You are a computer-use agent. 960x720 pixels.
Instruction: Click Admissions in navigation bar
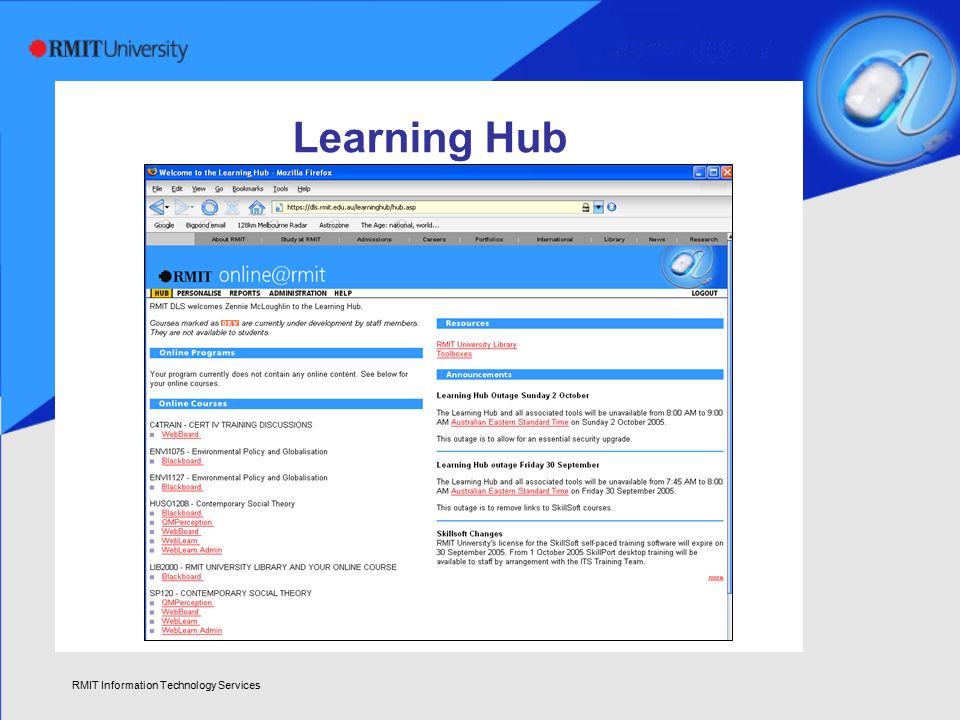(x=374, y=239)
